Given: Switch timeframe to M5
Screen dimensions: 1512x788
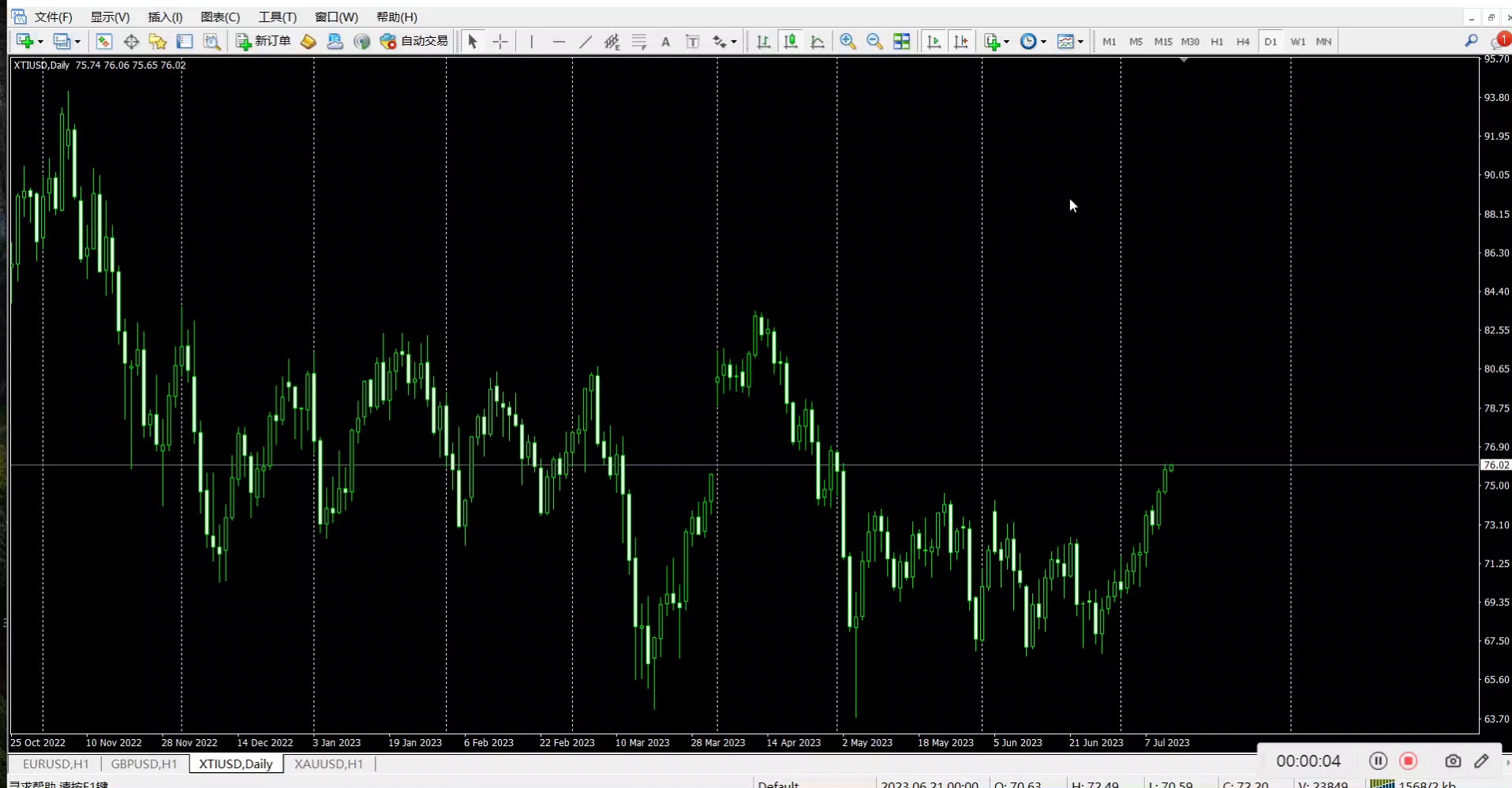Looking at the screenshot, I should (x=1136, y=42).
